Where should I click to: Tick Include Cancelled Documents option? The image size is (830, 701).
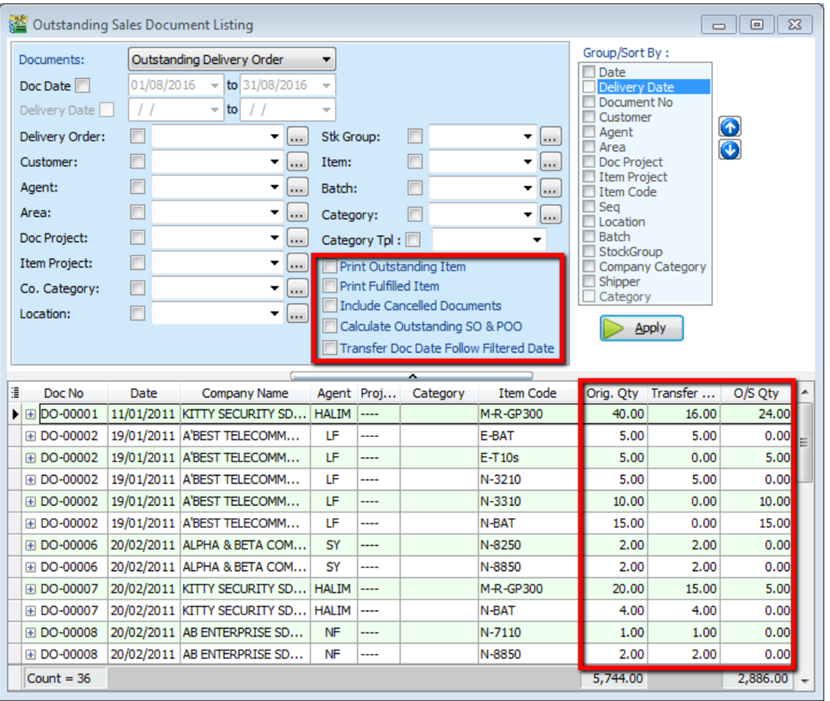pyautogui.click(x=330, y=306)
